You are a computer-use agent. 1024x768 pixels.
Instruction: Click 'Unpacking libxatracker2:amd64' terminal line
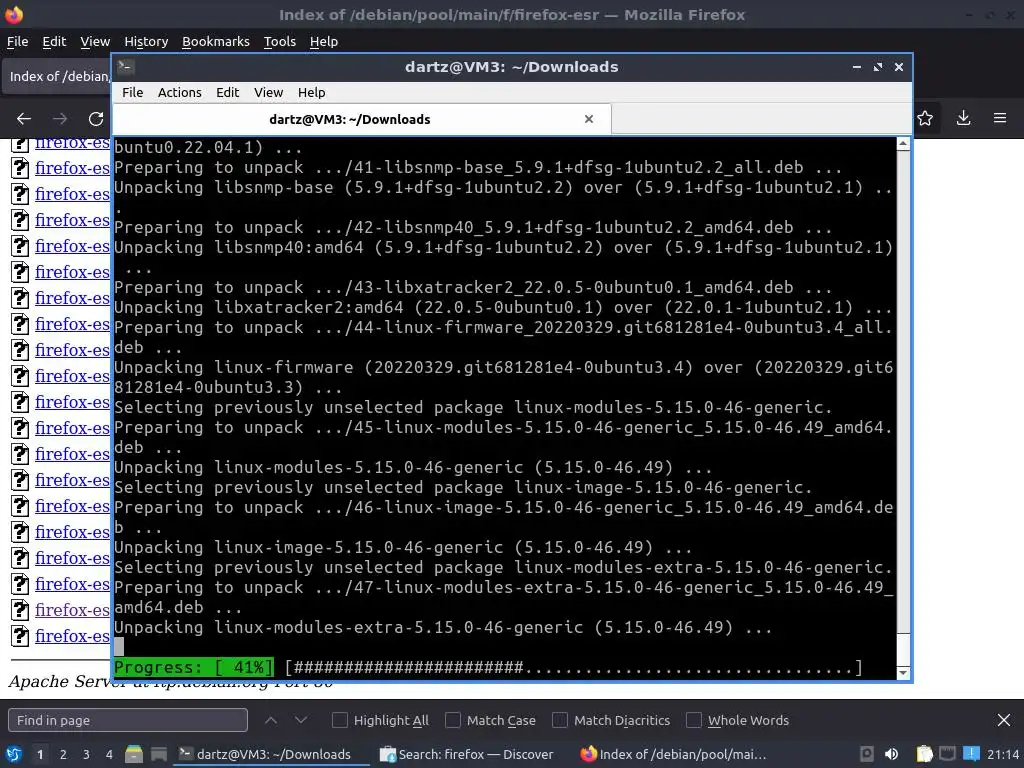tap(503, 307)
